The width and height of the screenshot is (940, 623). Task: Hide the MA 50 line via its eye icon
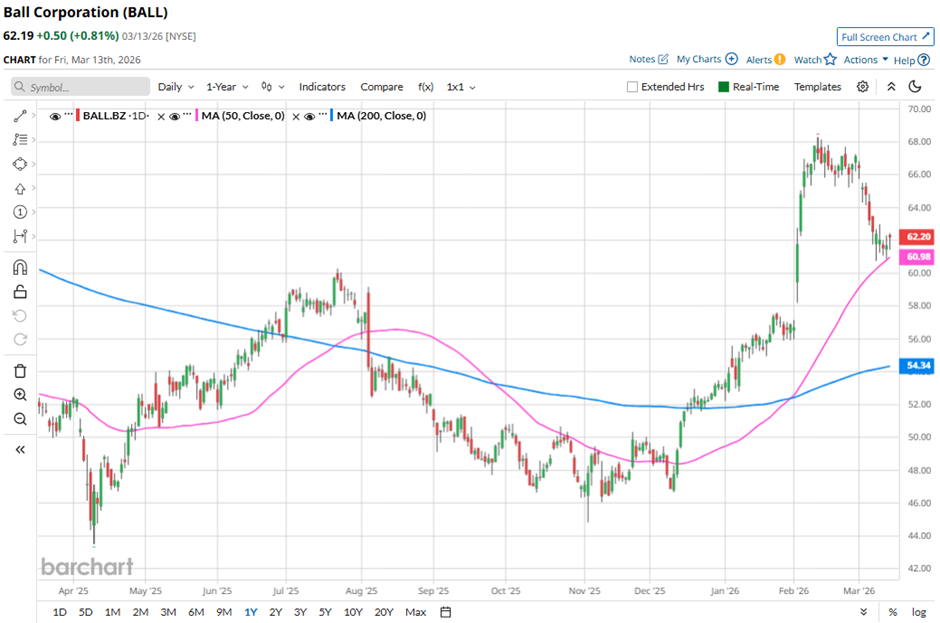tap(174, 116)
